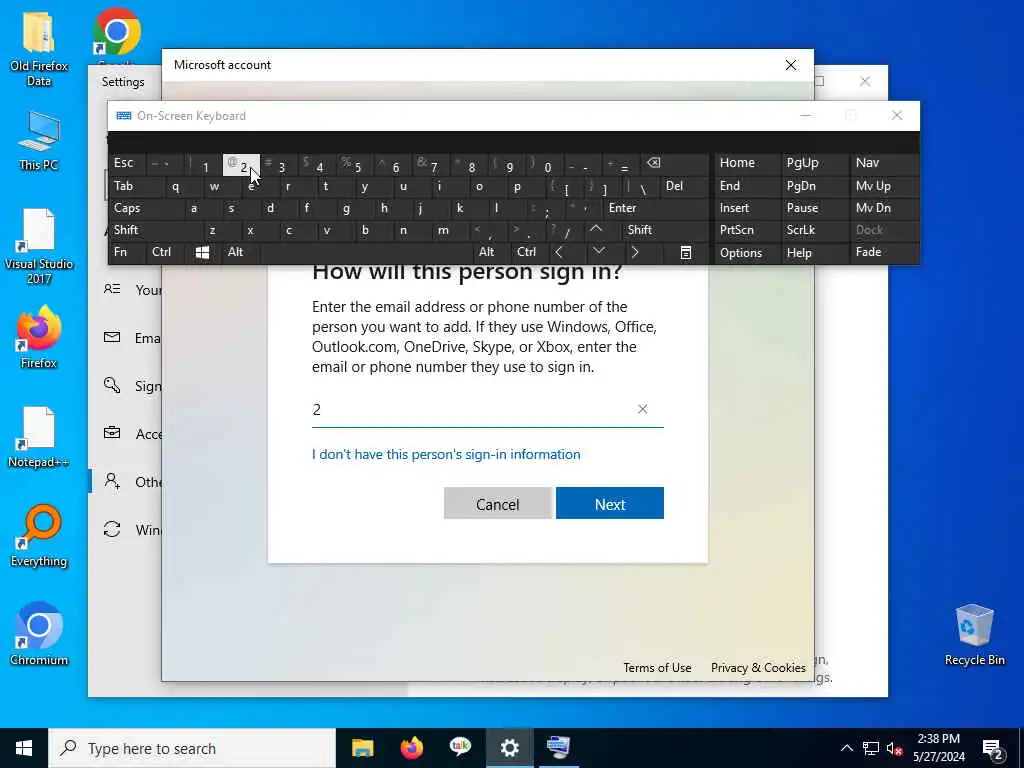This screenshot has width=1024, height=768.
Task: Toggle the left Ctrl key
Action: click(x=163, y=253)
